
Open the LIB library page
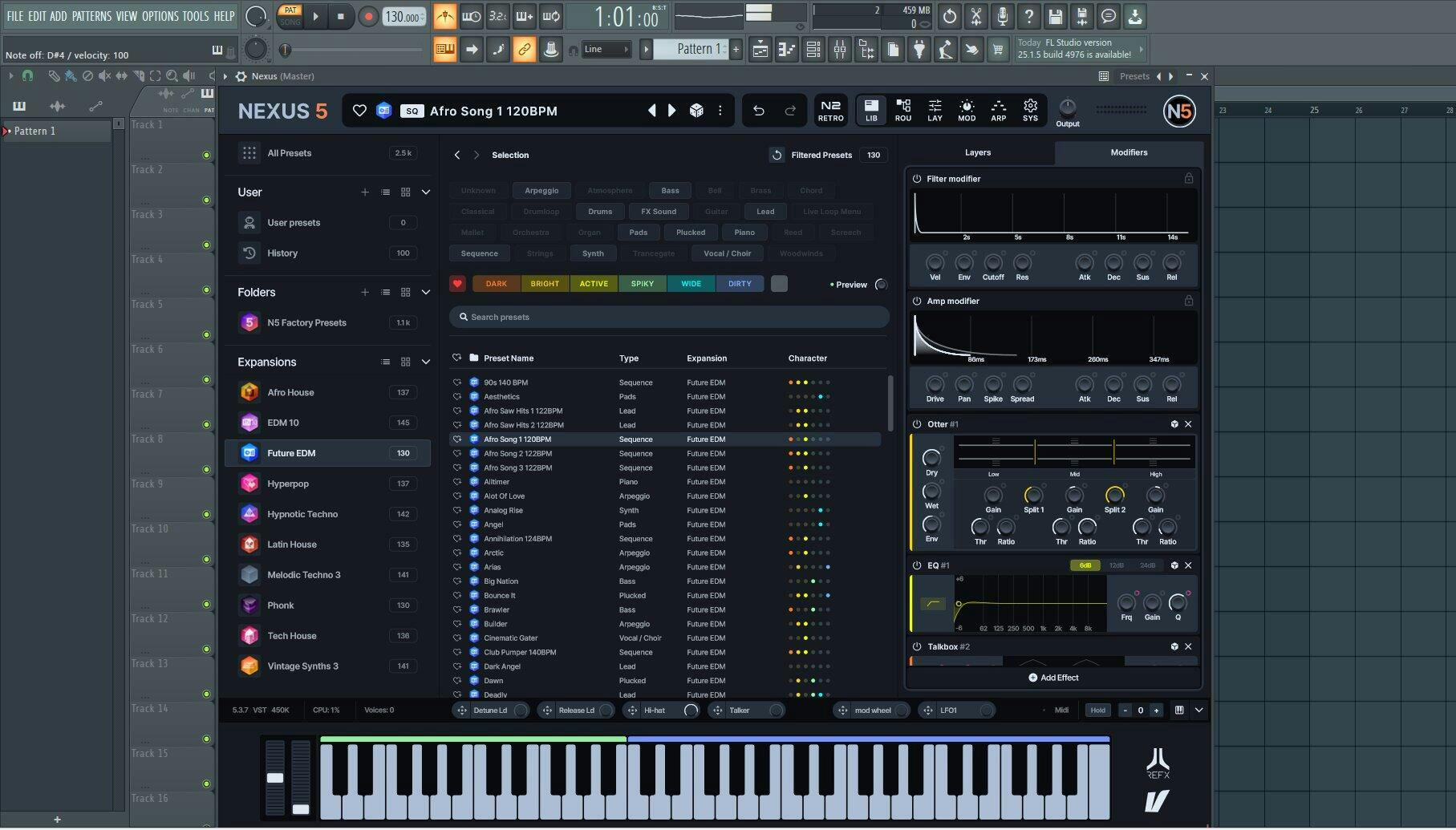click(871, 111)
